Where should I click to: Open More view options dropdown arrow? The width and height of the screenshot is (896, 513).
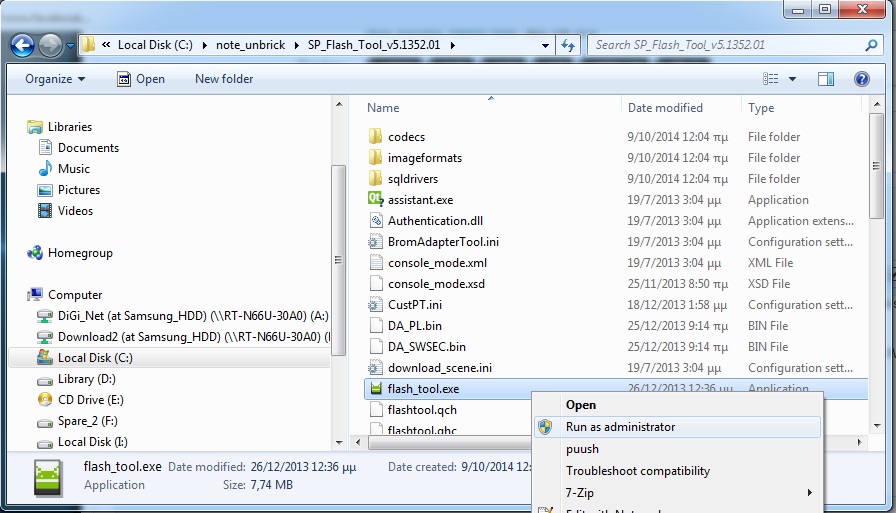coord(793,79)
